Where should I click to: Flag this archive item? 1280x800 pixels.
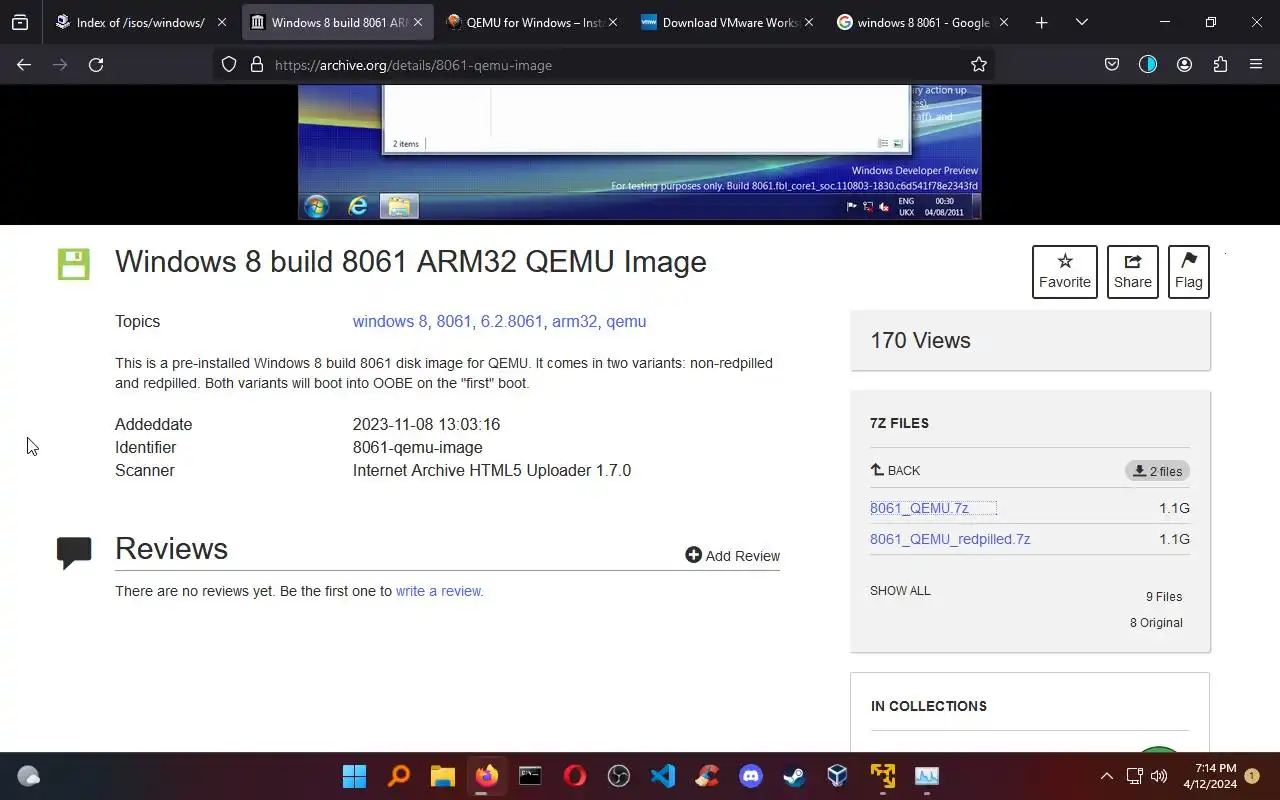[1189, 272]
